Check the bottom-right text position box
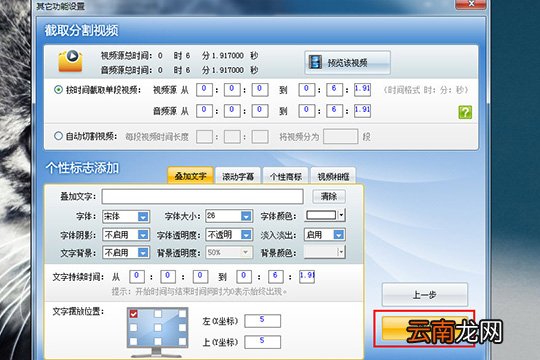Viewport: 540px width, 360px height. (182, 341)
